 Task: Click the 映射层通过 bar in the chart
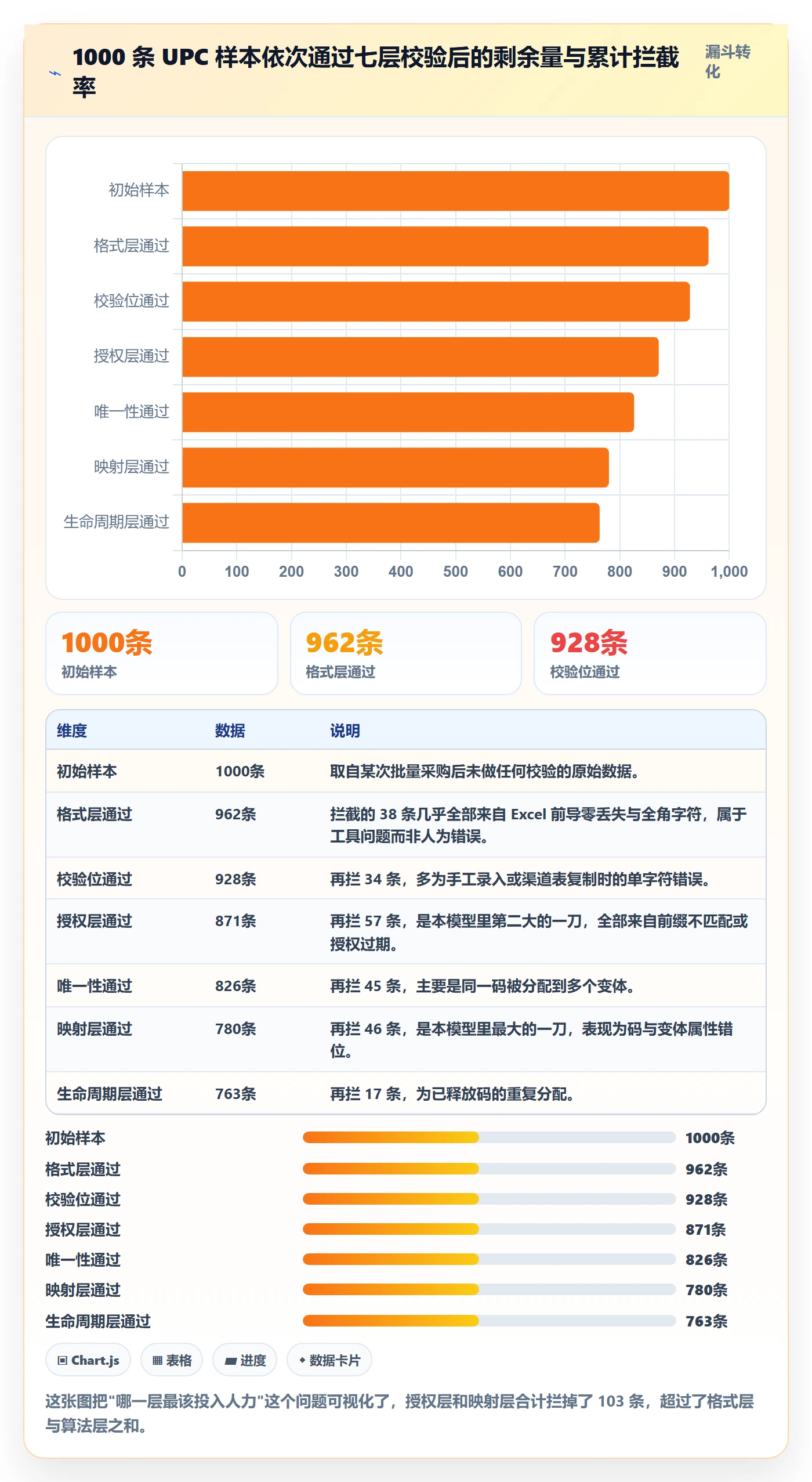[x=396, y=467]
